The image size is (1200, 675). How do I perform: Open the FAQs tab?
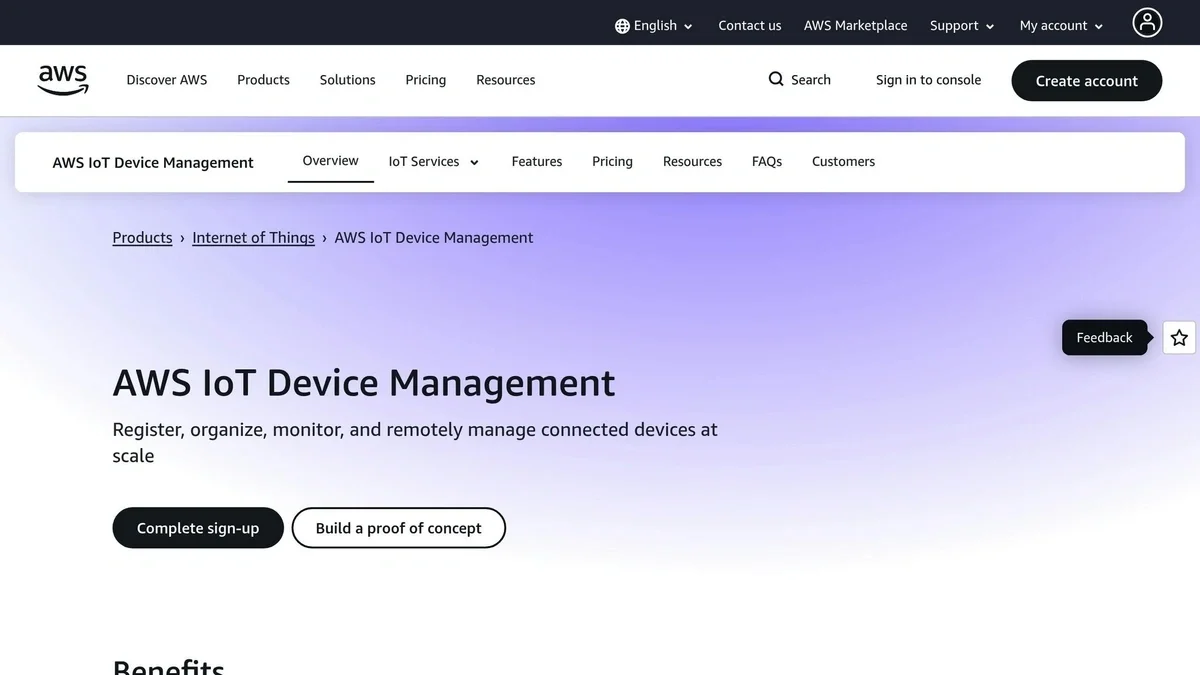point(766,161)
